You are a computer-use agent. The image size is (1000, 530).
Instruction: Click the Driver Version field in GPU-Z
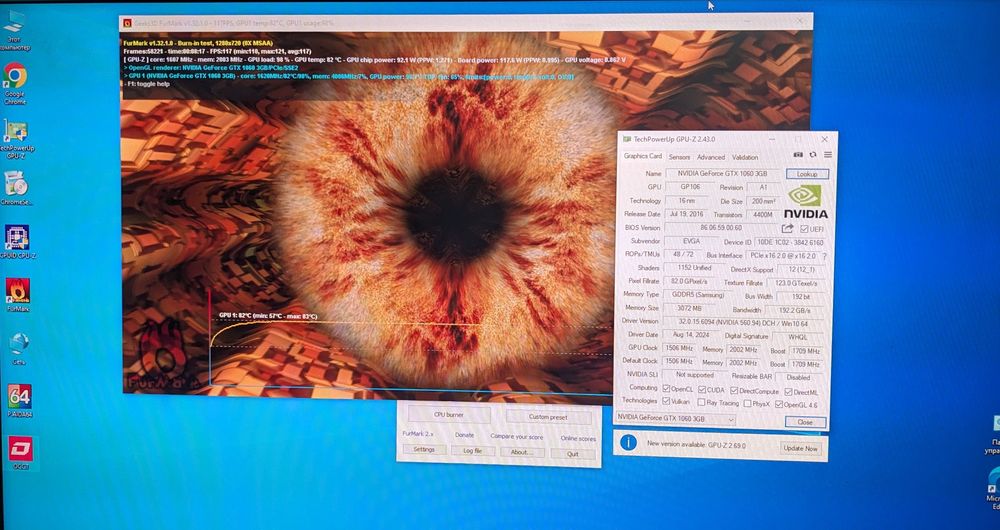coord(745,322)
